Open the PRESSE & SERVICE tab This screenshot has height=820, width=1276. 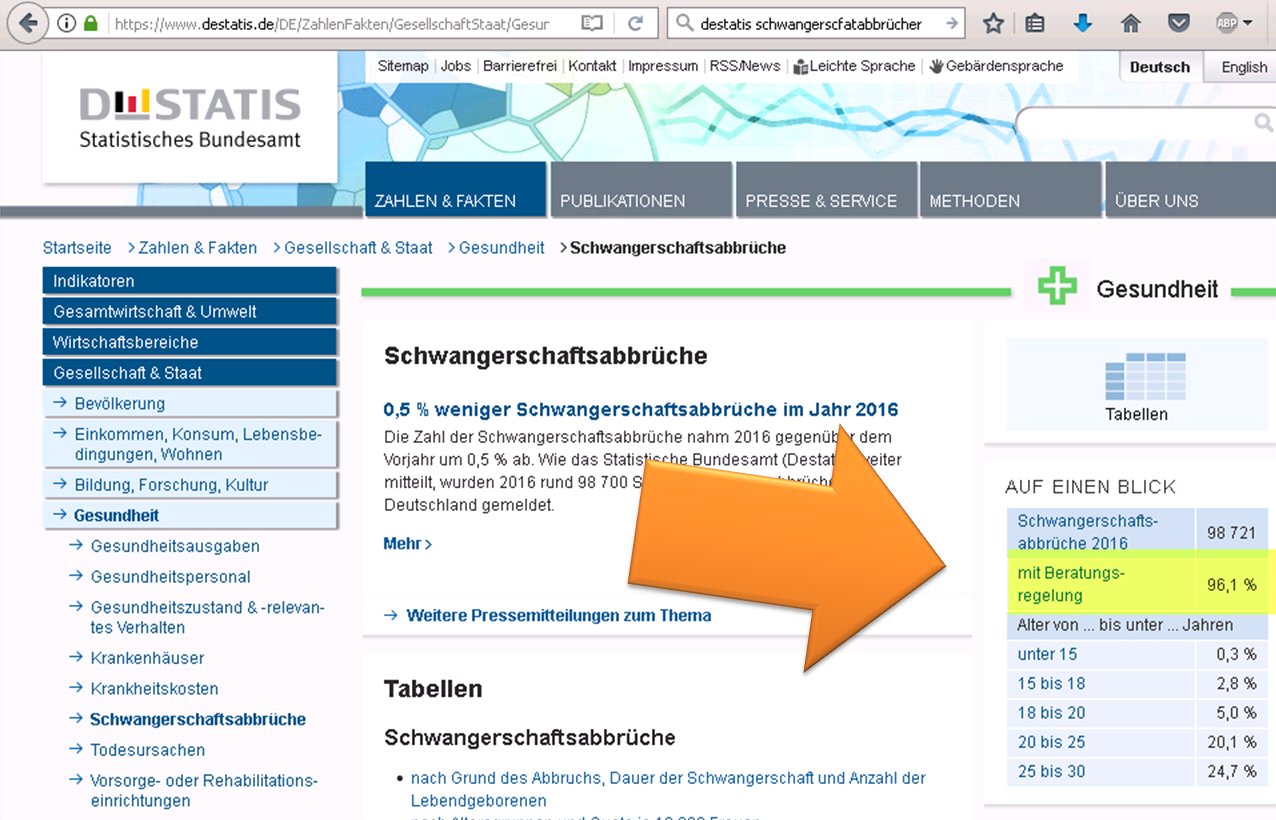click(826, 189)
